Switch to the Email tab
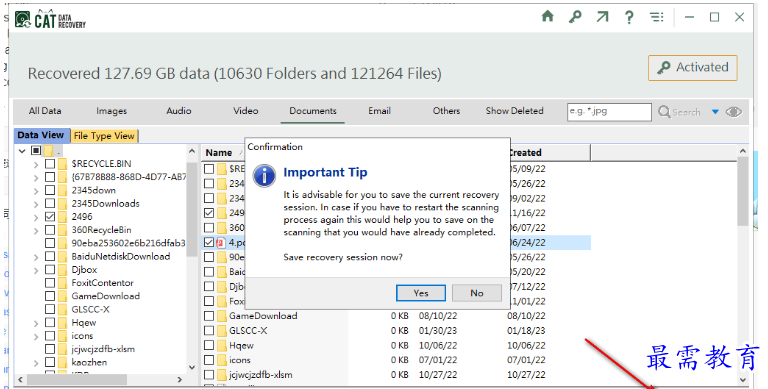Viewport: 768px width, 389px height. [x=380, y=111]
